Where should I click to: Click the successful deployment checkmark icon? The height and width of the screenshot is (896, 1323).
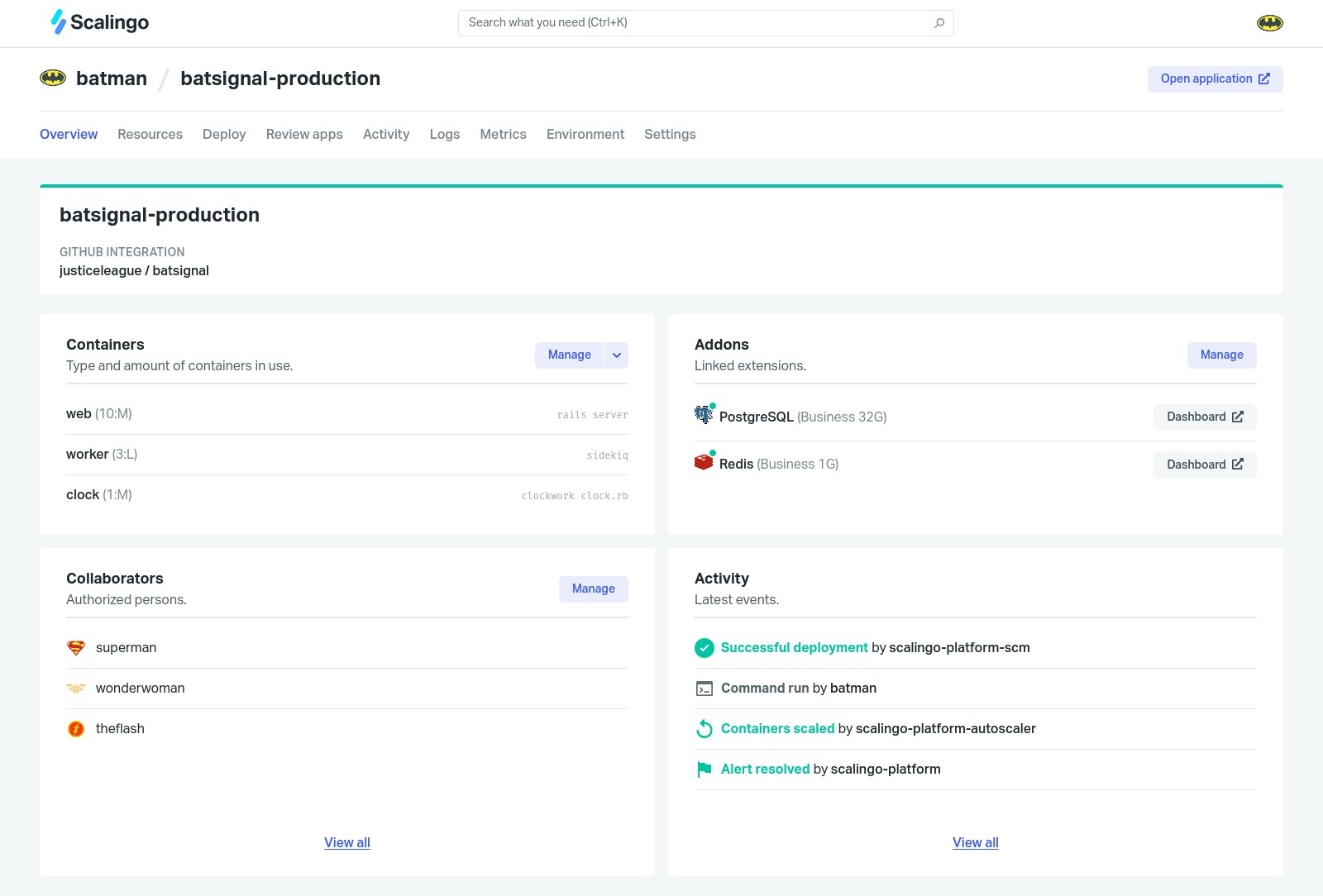[x=704, y=648]
